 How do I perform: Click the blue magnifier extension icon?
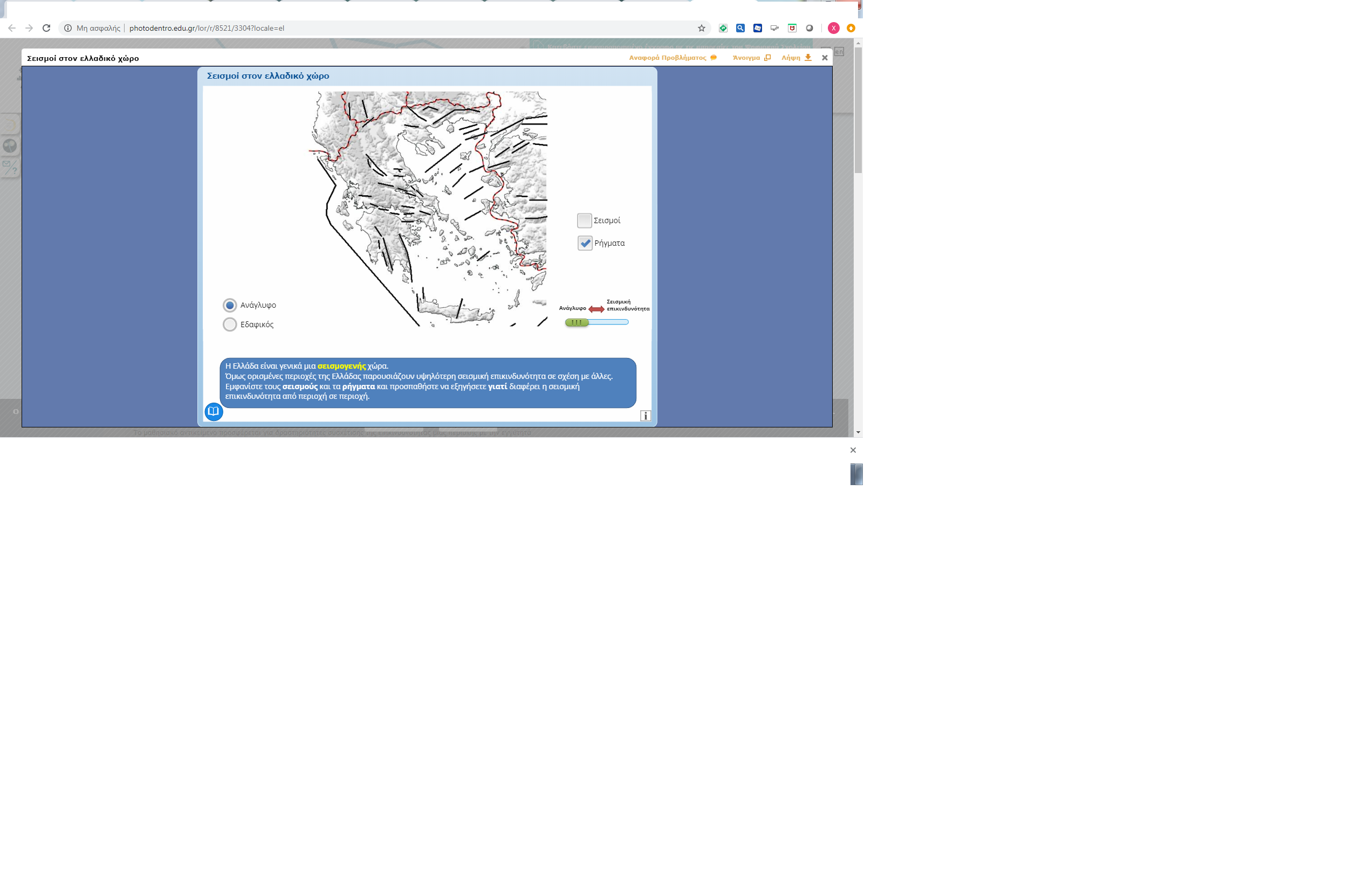point(740,28)
